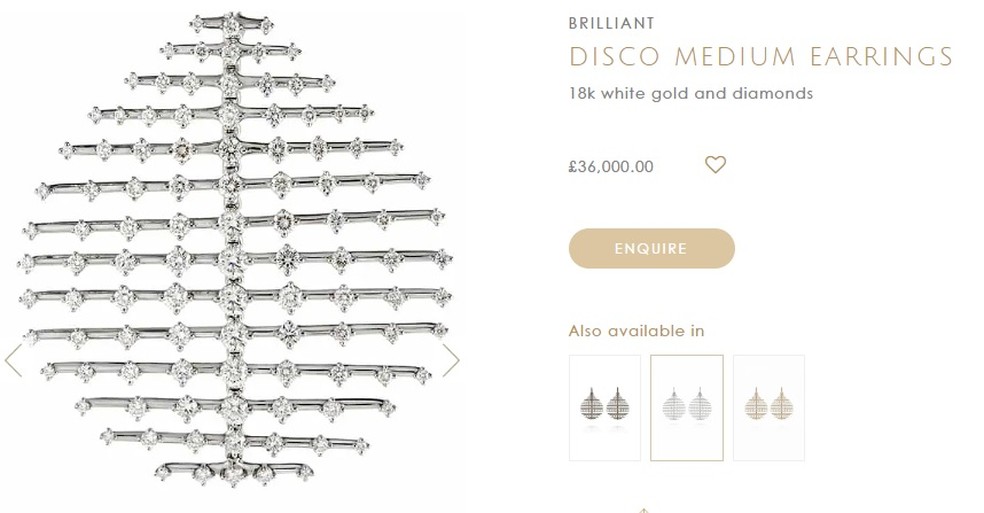Click the ENQUIRE button
This screenshot has height=513, width=984.
[651, 249]
